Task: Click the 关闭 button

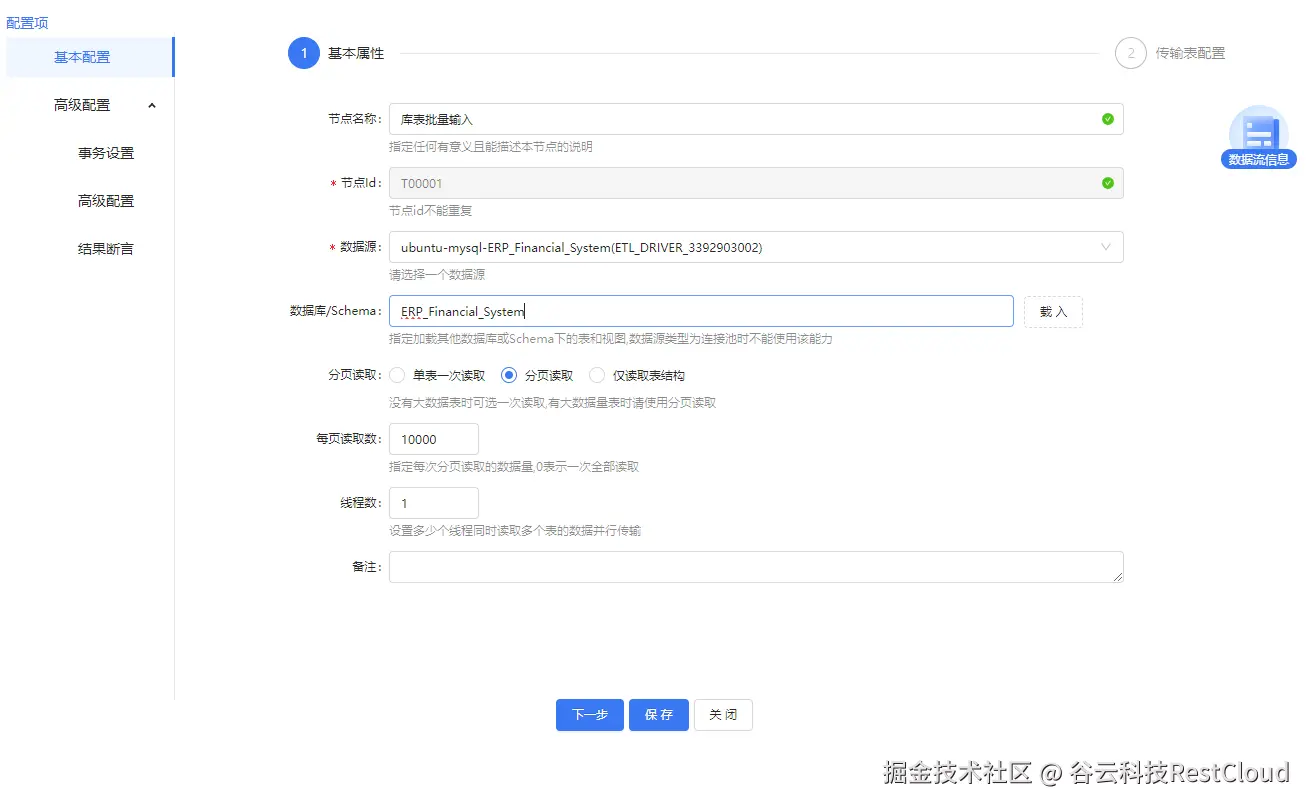Action: coord(723,715)
